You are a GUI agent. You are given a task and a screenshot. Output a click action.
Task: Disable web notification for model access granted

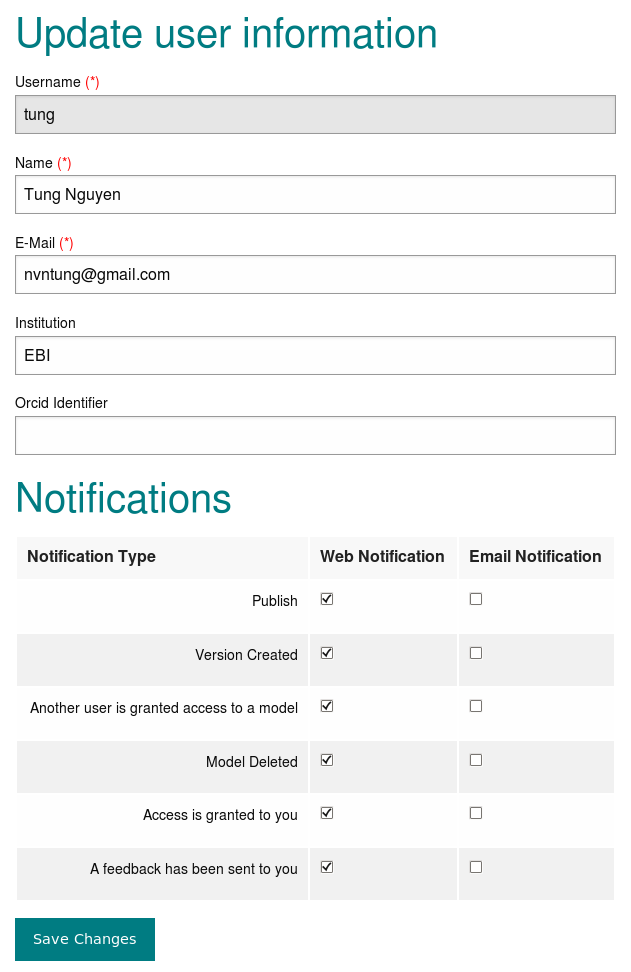coord(326,705)
